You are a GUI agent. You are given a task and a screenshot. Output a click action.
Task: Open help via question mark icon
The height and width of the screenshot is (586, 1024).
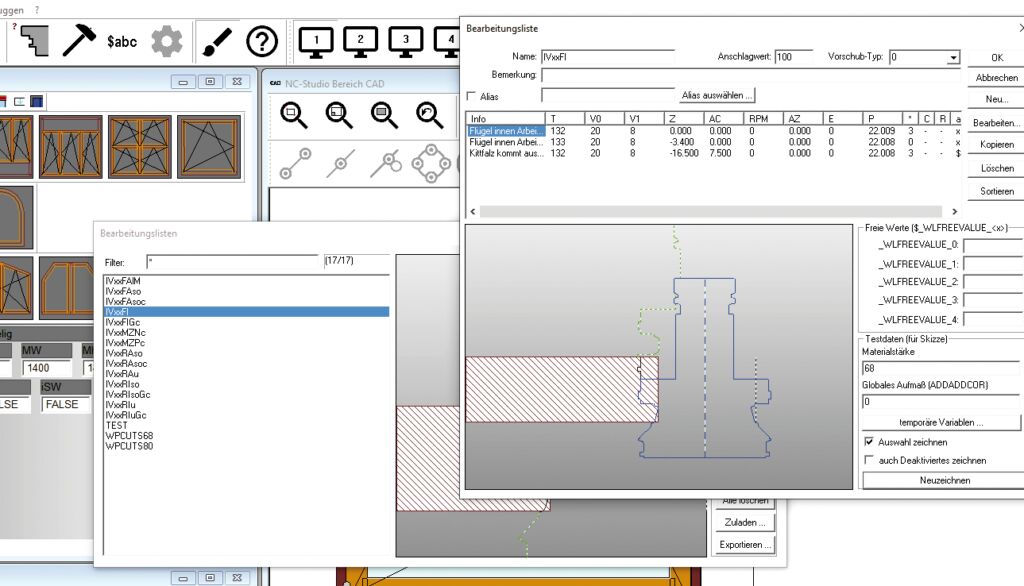(262, 41)
